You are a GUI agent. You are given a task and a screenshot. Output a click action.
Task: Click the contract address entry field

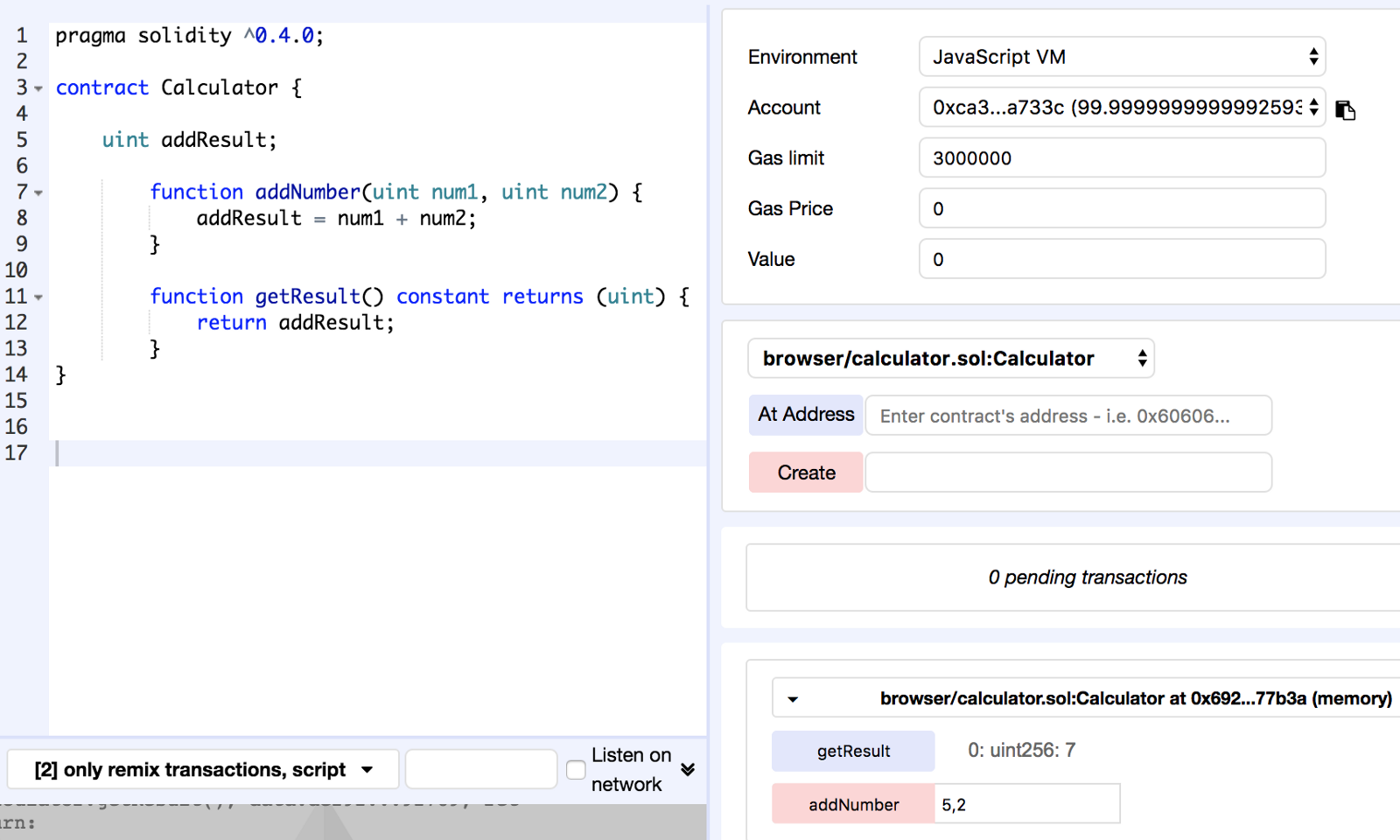tap(1067, 416)
